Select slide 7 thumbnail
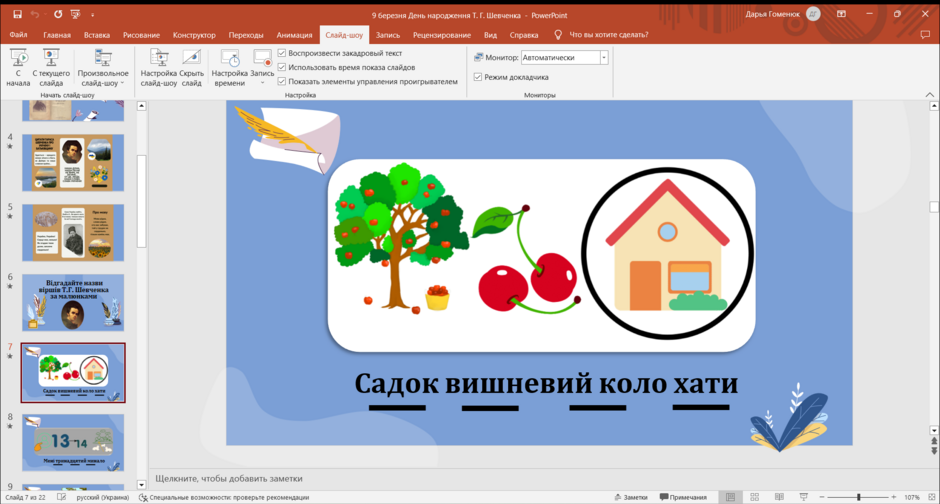Viewport: 940px width, 504px height. click(x=73, y=373)
